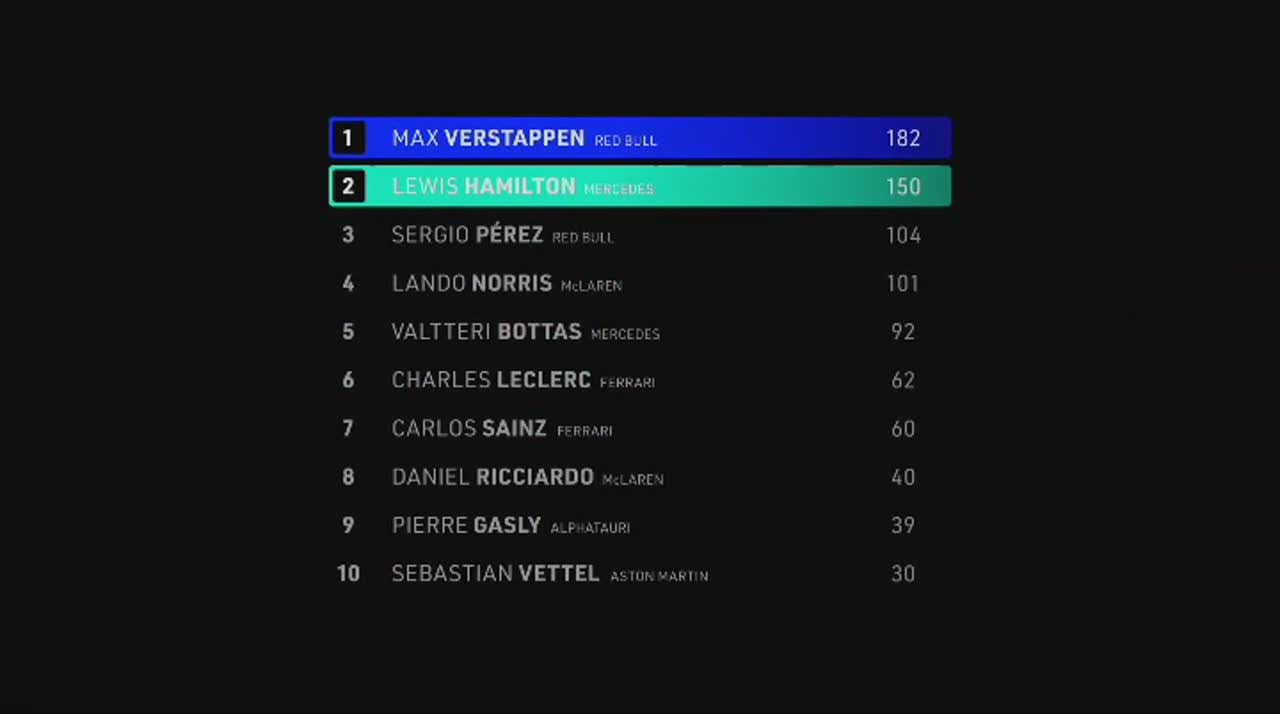Open Lando Norris driver entry
Screen dimensions: 1280x714
click(x=471, y=283)
